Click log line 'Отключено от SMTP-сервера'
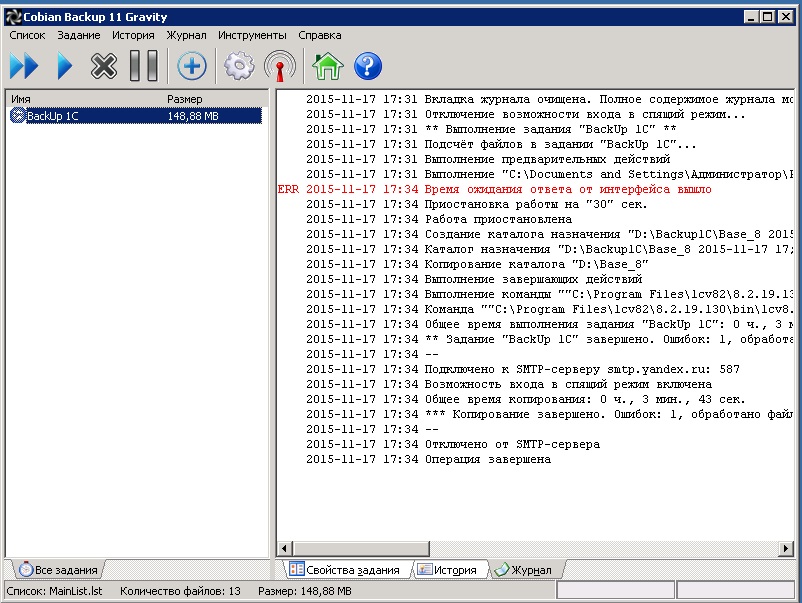This screenshot has height=603, width=802. pos(453,444)
